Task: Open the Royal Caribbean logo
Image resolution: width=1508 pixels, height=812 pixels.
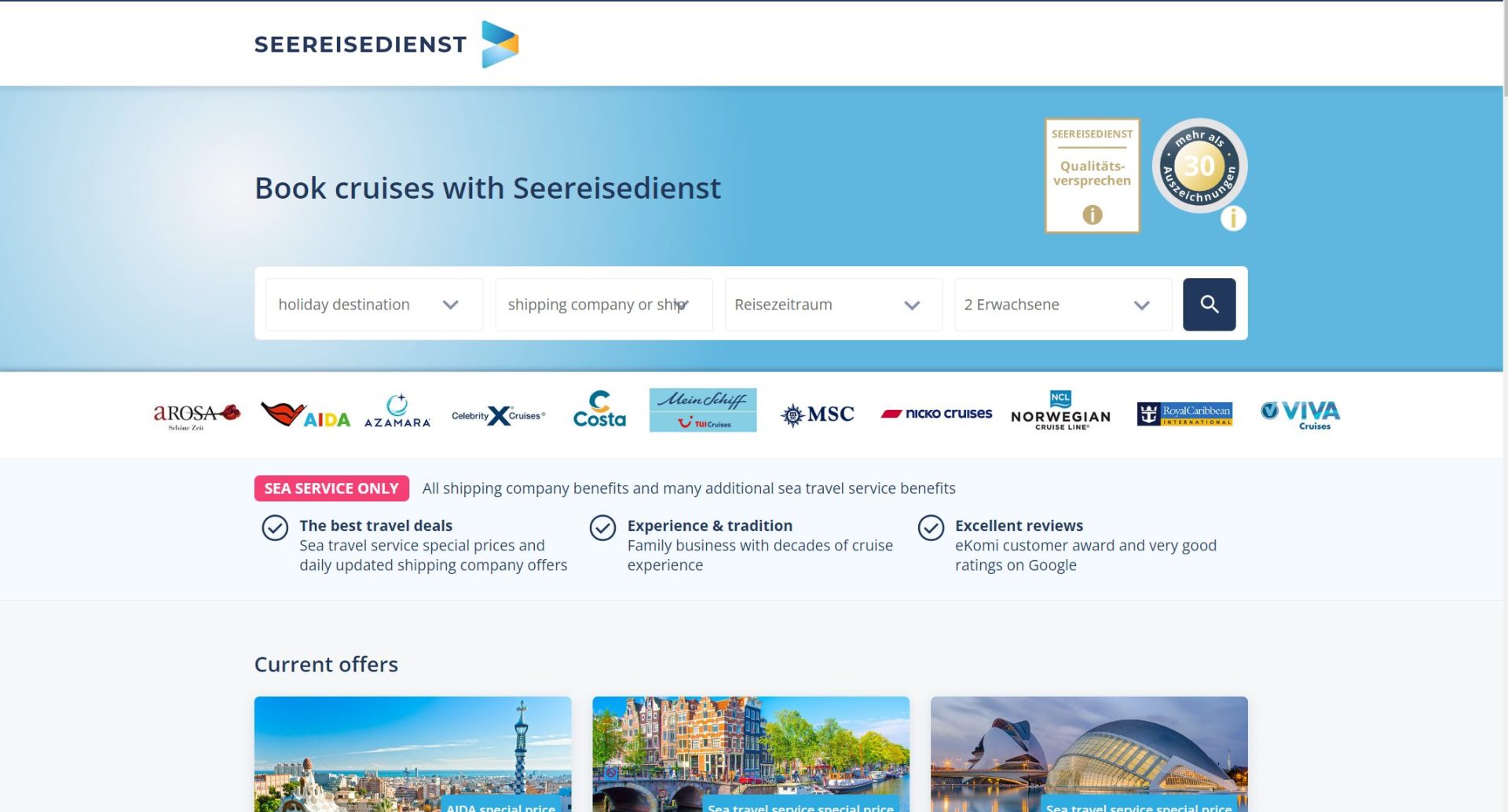Action: (1184, 413)
